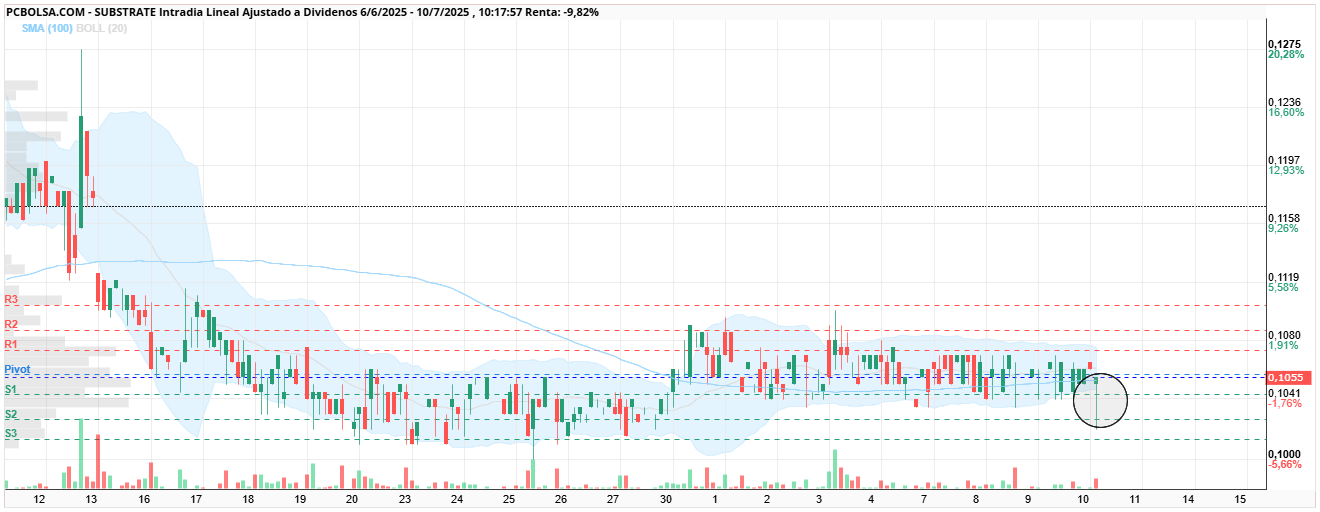This screenshot has width=1320, height=512.
Task: Click the -1,76% percentage label
Action: (x=1284, y=404)
